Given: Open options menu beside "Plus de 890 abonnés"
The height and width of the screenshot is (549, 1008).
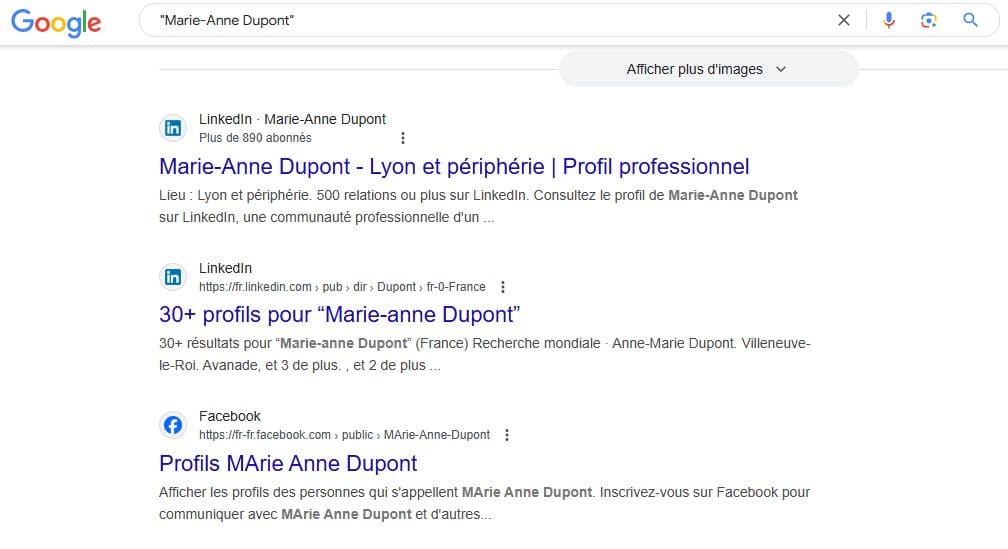Looking at the screenshot, I should [x=402, y=138].
